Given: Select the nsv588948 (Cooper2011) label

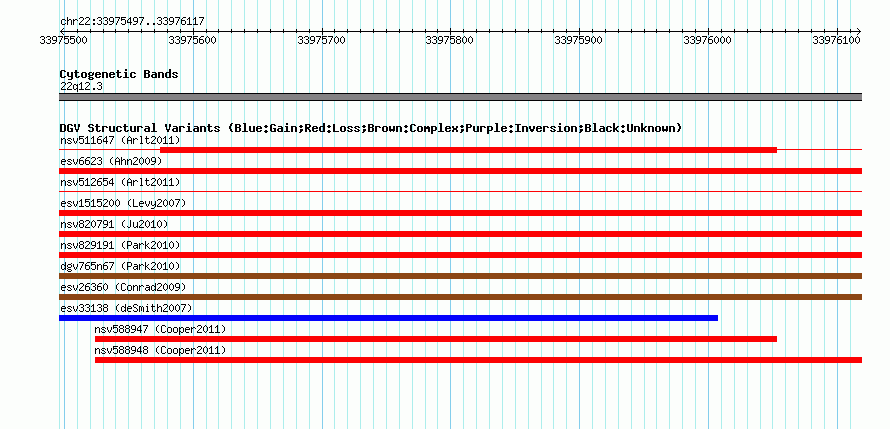Looking at the screenshot, I should click(x=160, y=350).
